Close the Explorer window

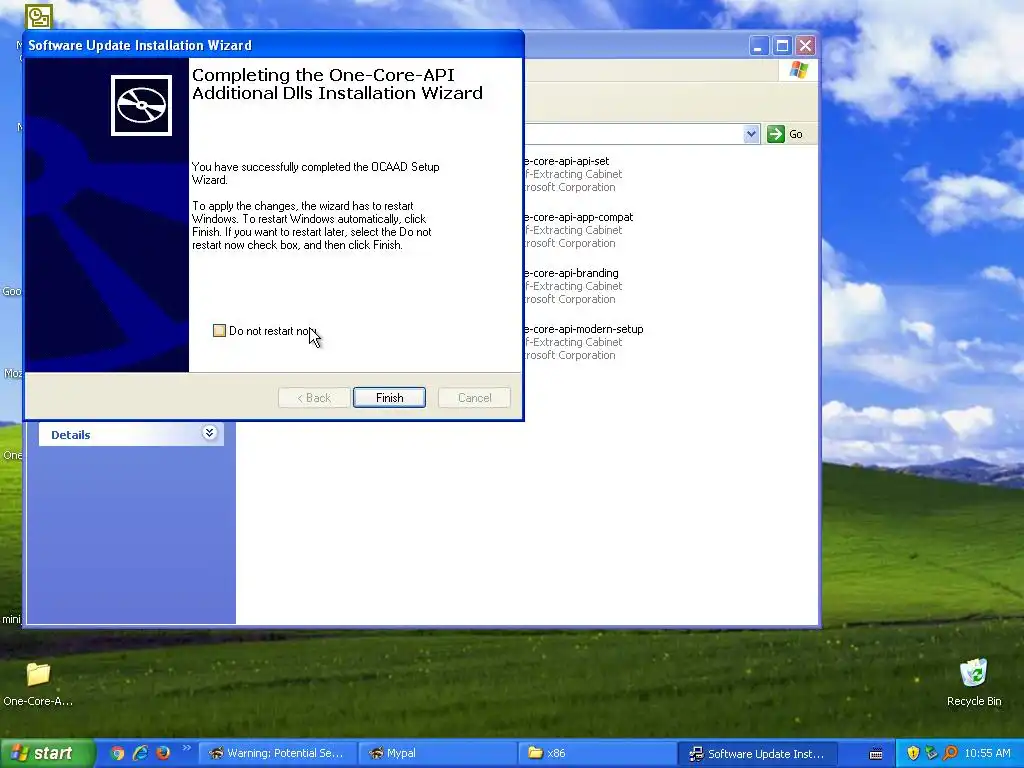(805, 45)
